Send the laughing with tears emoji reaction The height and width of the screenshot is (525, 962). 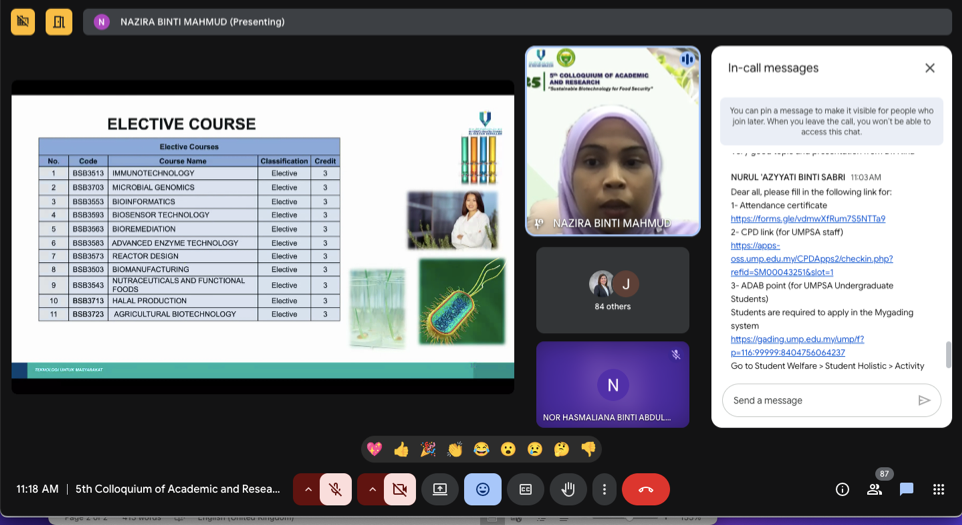click(x=482, y=450)
